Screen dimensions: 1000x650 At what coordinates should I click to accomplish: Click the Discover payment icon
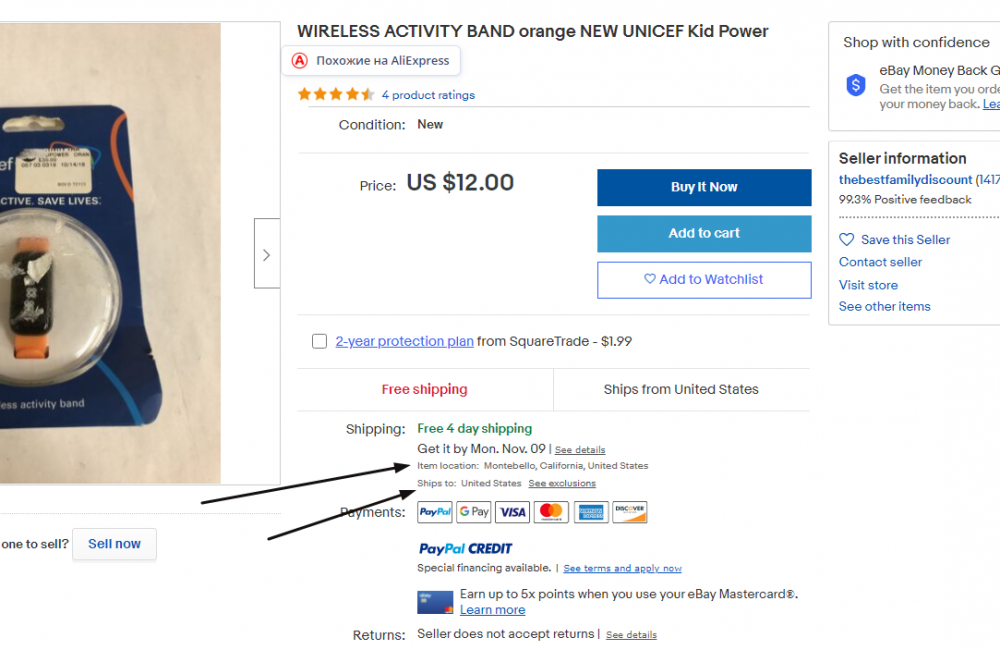point(629,511)
